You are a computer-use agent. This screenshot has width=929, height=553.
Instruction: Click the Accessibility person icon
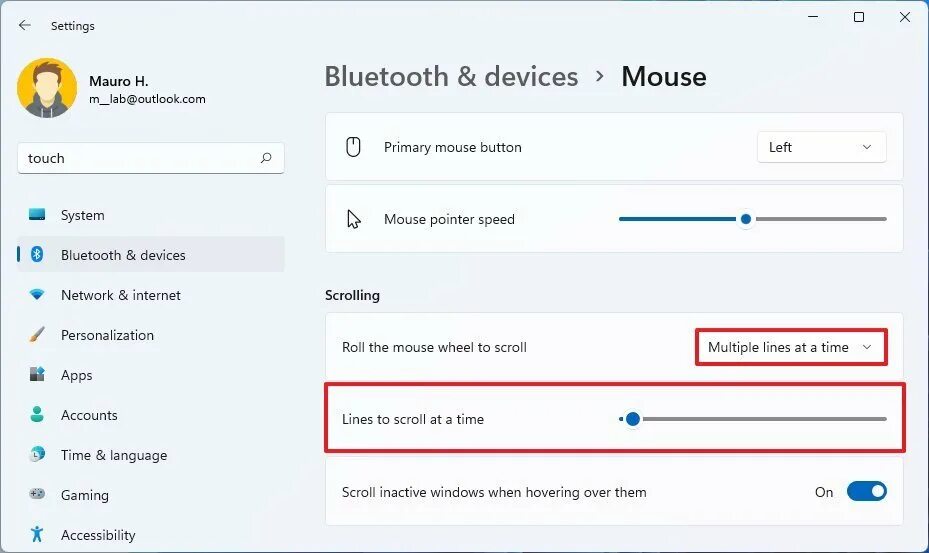click(x=37, y=535)
